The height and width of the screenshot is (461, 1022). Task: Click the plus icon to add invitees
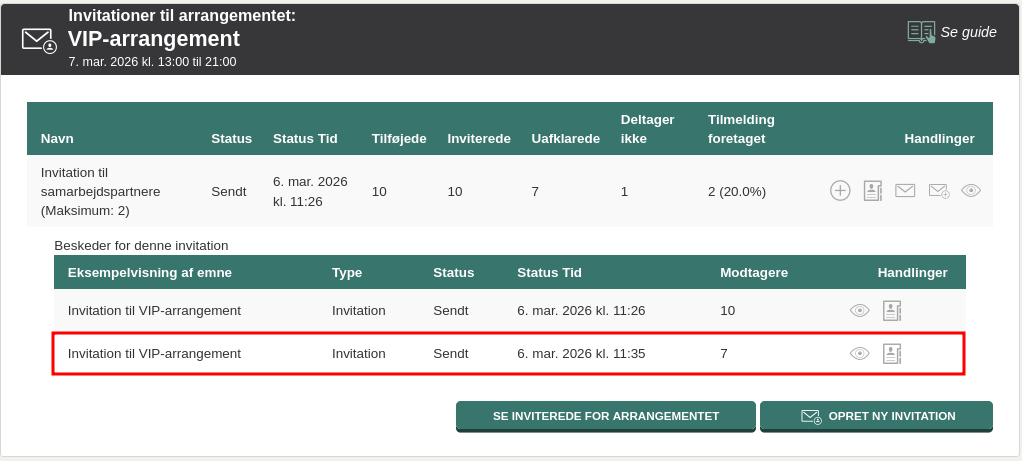(x=840, y=190)
